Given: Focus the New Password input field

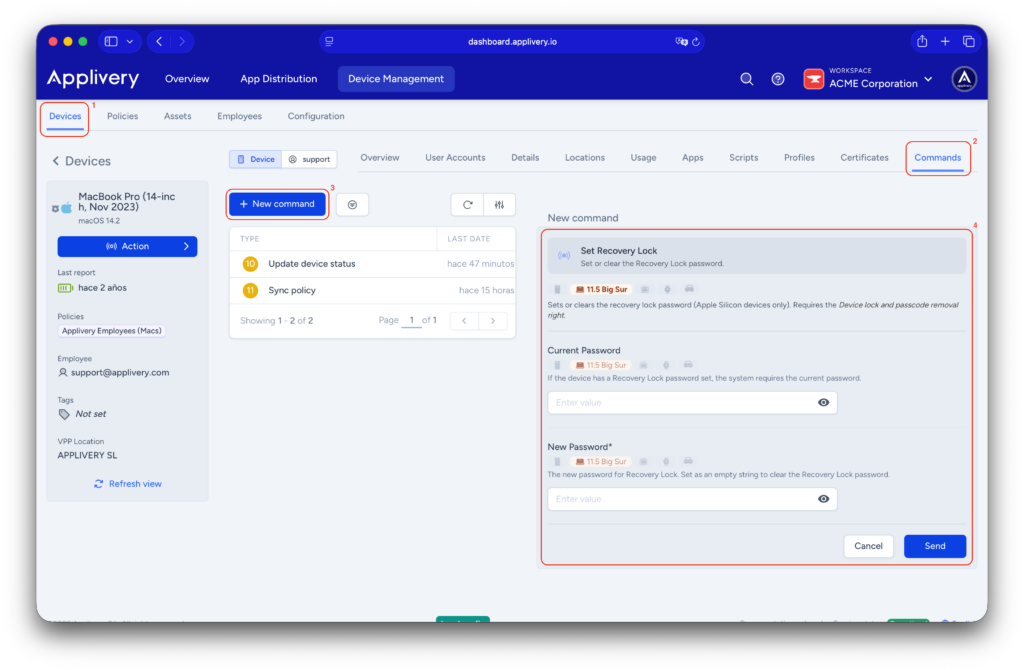Looking at the screenshot, I should click(680, 499).
